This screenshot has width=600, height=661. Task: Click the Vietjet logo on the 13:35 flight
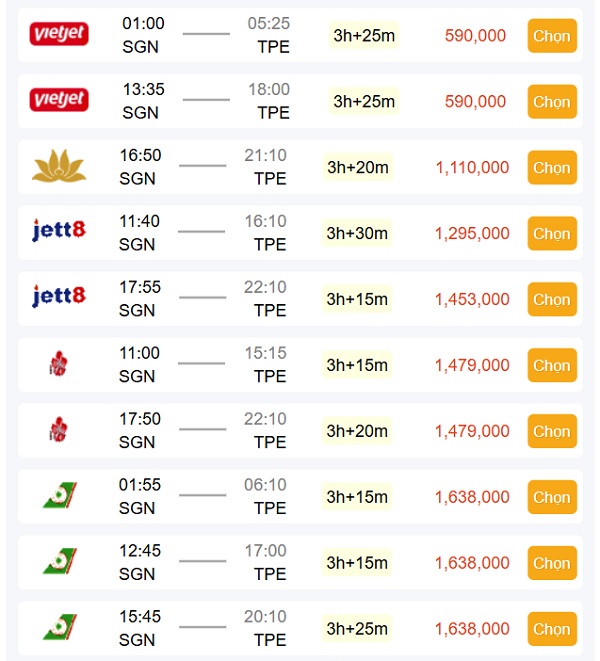click(x=59, y=100)
